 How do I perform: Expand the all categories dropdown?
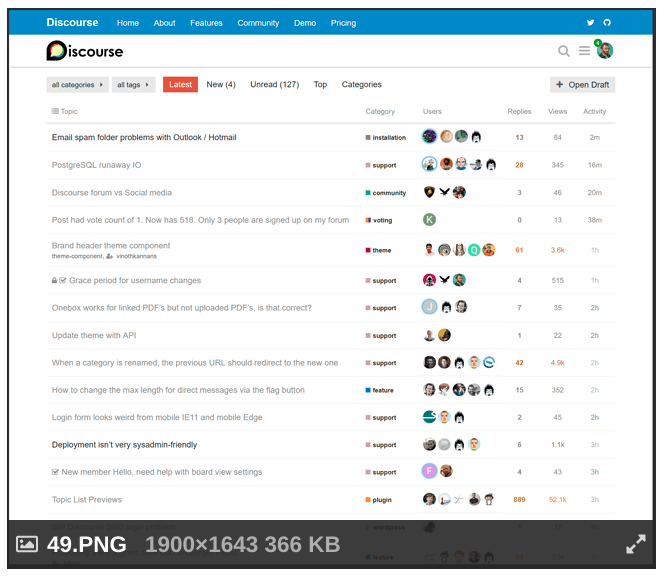tap(77, 85)
